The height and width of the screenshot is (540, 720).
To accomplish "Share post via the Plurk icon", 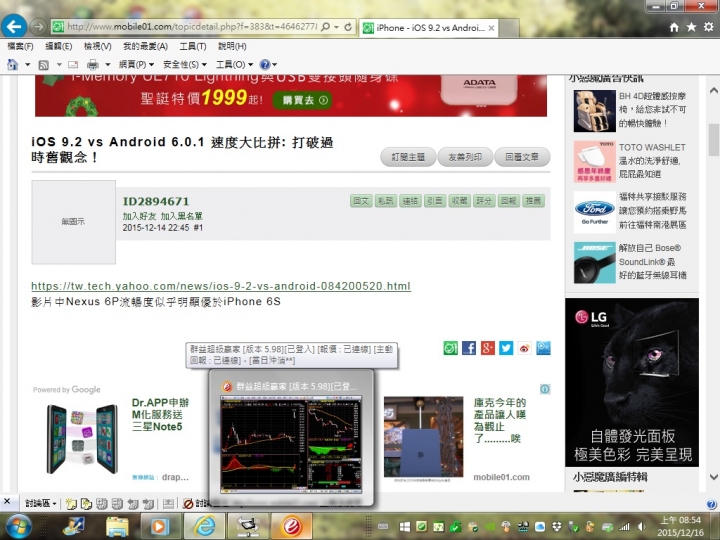I will tap(543, 348).
